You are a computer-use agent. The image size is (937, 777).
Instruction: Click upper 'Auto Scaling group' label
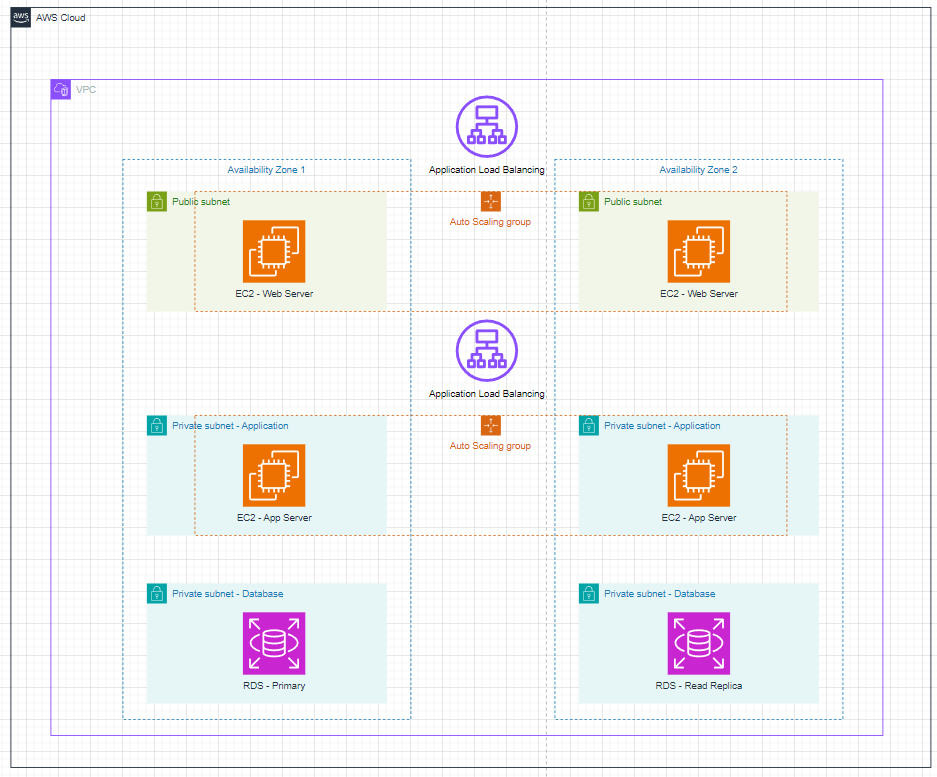pyautogui.click(x=490, y=222)
